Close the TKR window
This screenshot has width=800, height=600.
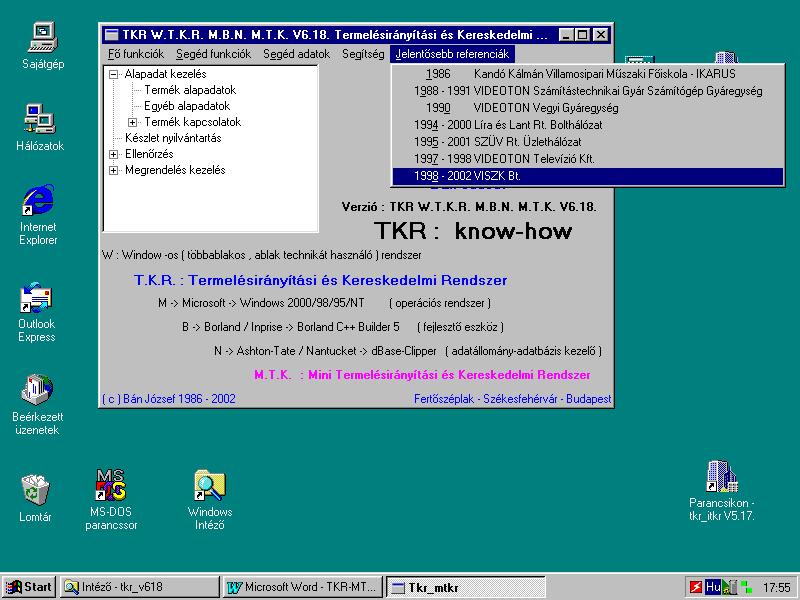(601, 35)
